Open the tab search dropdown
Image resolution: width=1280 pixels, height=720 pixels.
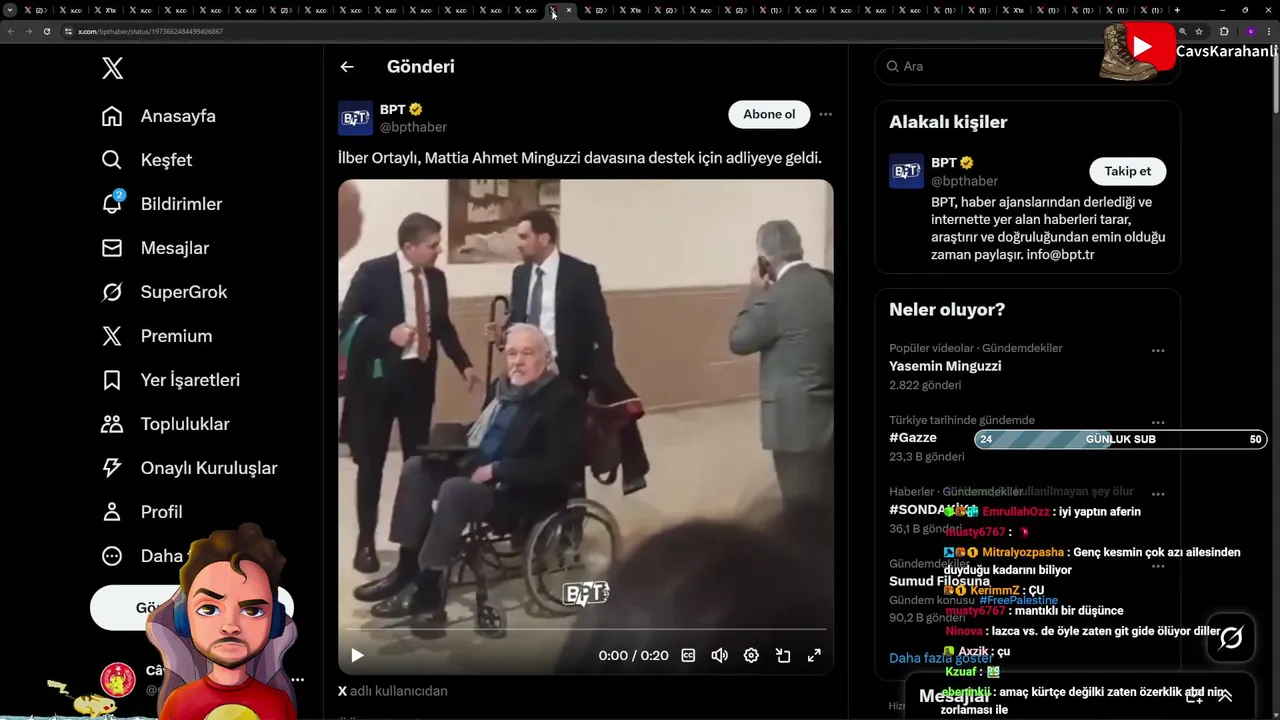10,10
